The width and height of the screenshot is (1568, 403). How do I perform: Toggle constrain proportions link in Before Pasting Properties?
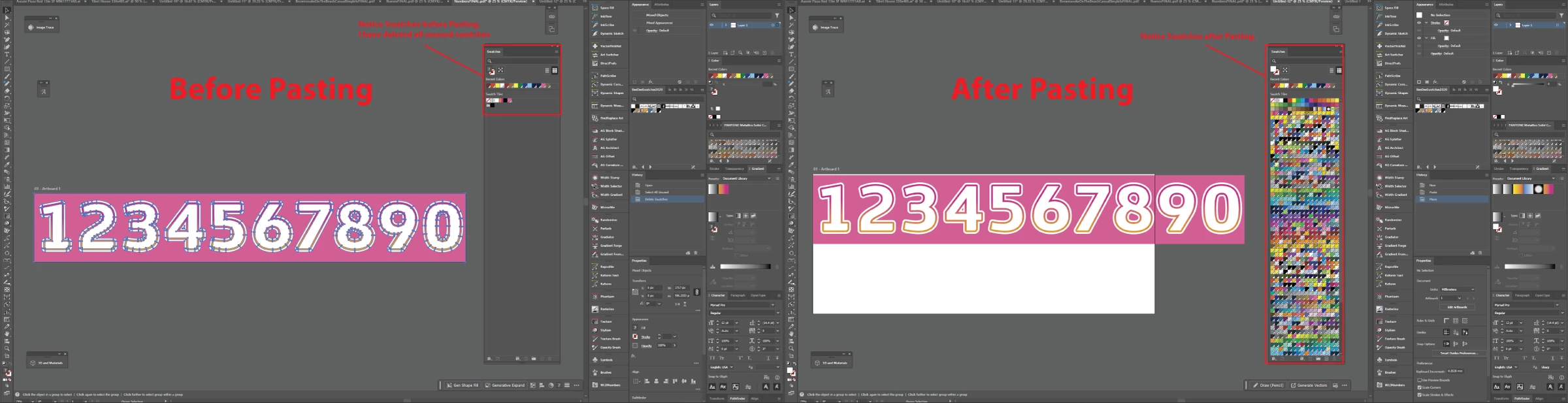[697, 292]
